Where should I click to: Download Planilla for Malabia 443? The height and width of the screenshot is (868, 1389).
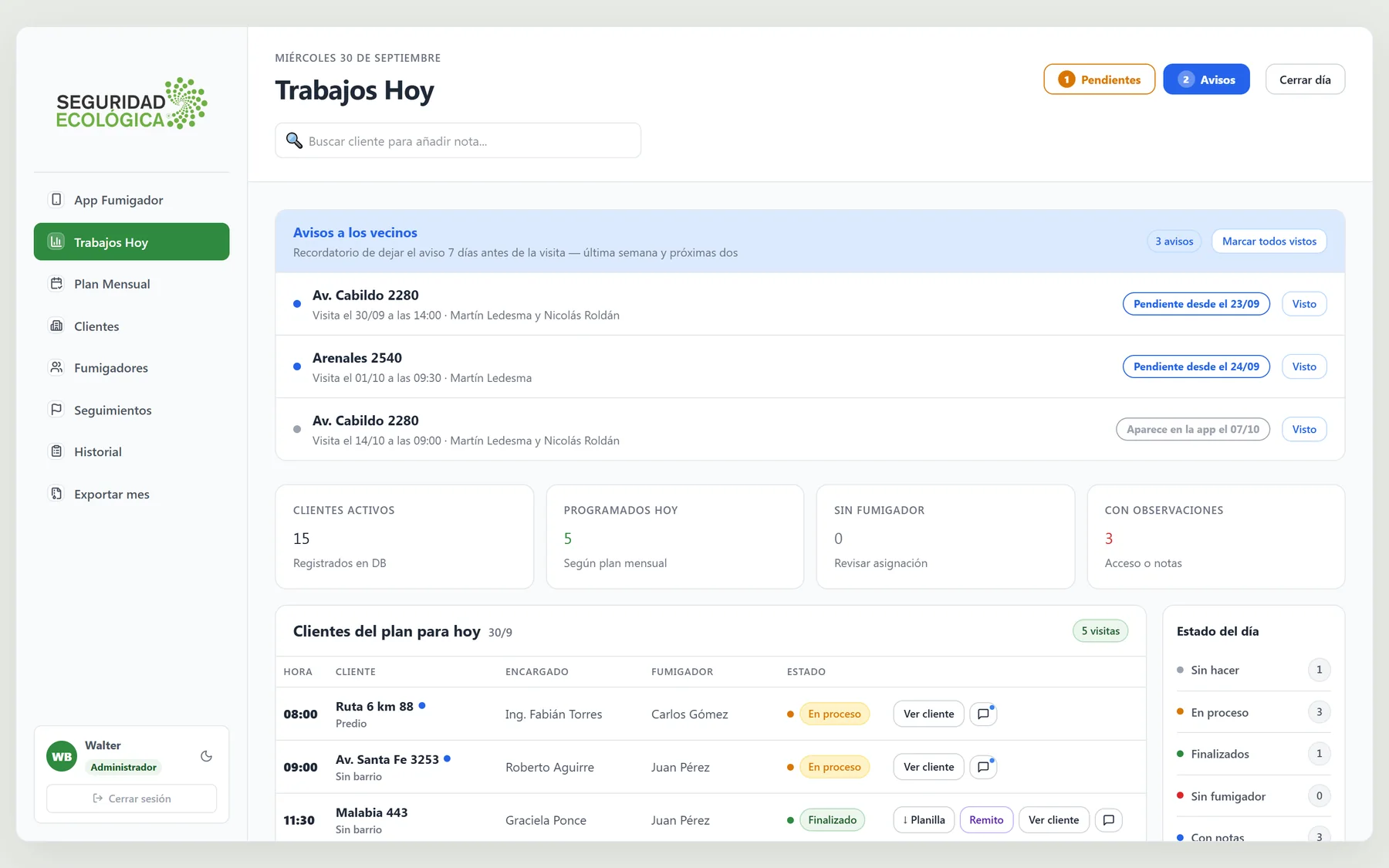pos(924,820)
